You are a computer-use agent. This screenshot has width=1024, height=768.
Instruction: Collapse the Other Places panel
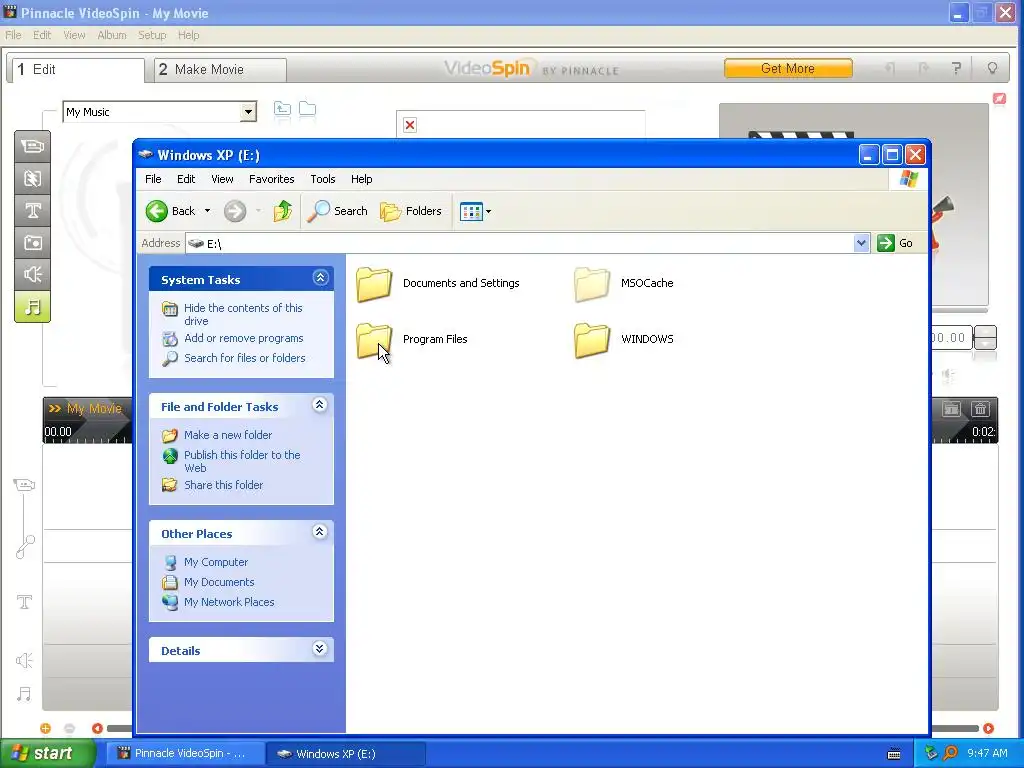[x=319, y=532]
